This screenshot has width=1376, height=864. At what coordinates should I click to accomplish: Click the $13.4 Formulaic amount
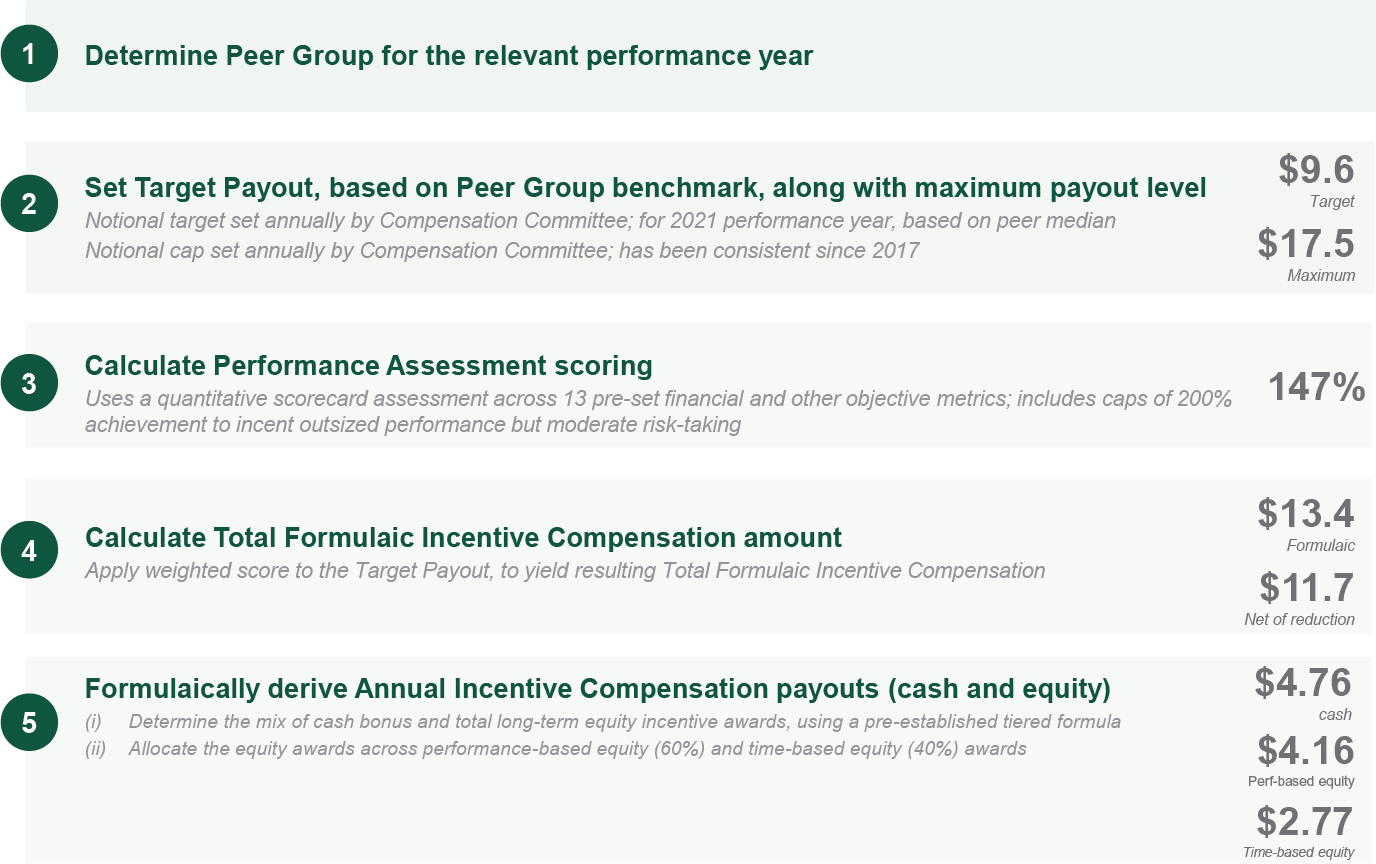[x=1306, y=514]
